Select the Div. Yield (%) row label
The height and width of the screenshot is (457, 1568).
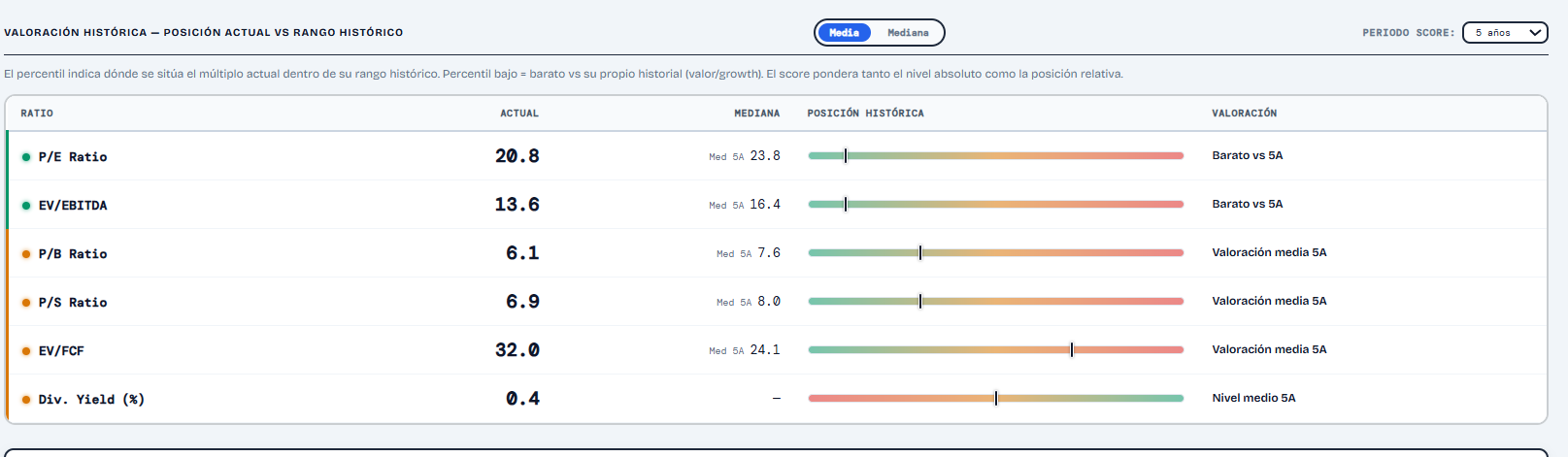[x=91, y=400]
